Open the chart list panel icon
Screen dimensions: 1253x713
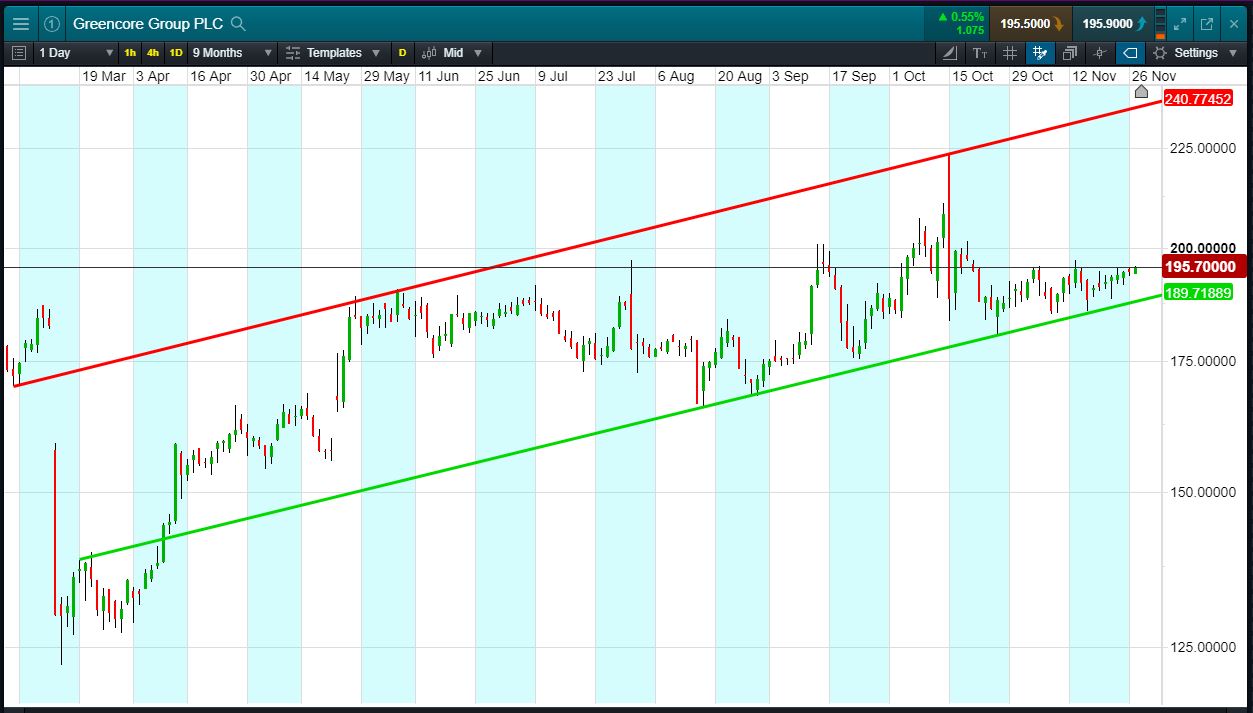click(x=19, y=52)
